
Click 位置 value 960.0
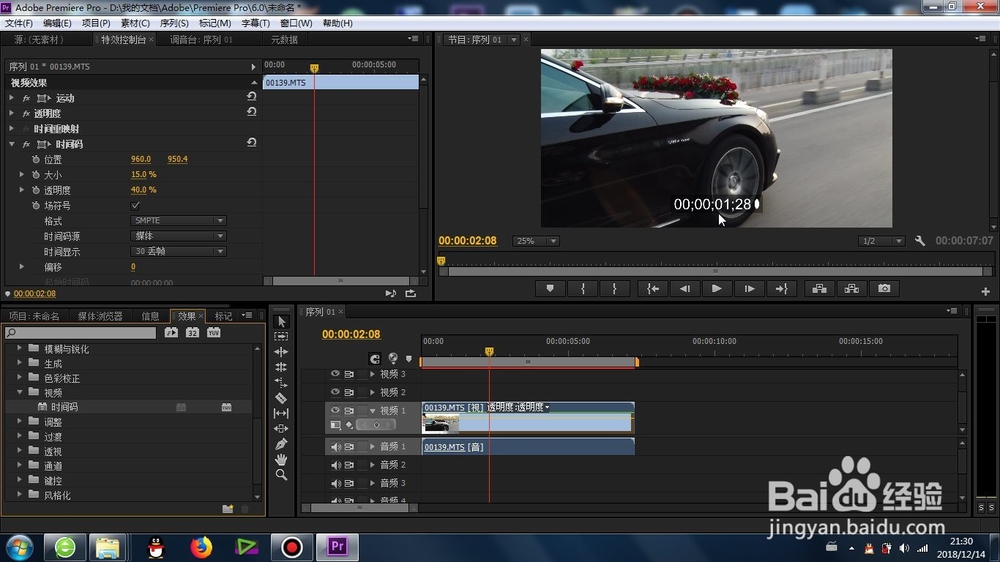point(141,159)
